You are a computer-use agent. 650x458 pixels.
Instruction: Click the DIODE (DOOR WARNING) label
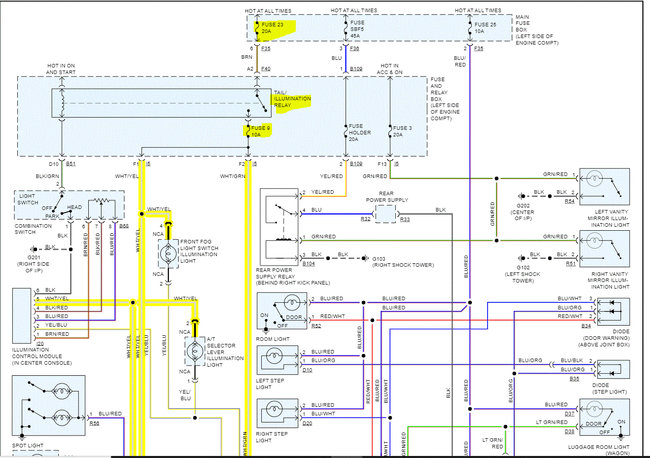point(605,338)
